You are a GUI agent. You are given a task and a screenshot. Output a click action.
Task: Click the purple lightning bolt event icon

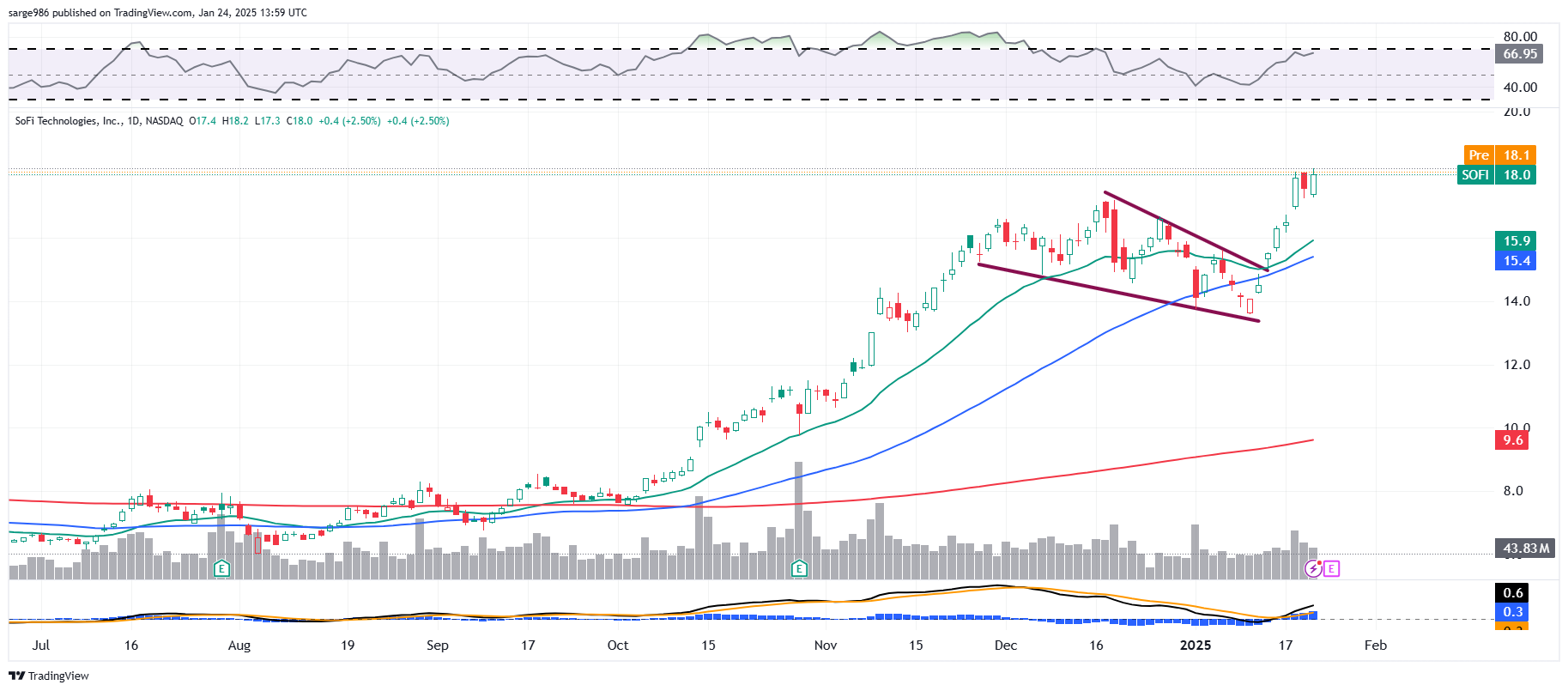(1313, 568)
